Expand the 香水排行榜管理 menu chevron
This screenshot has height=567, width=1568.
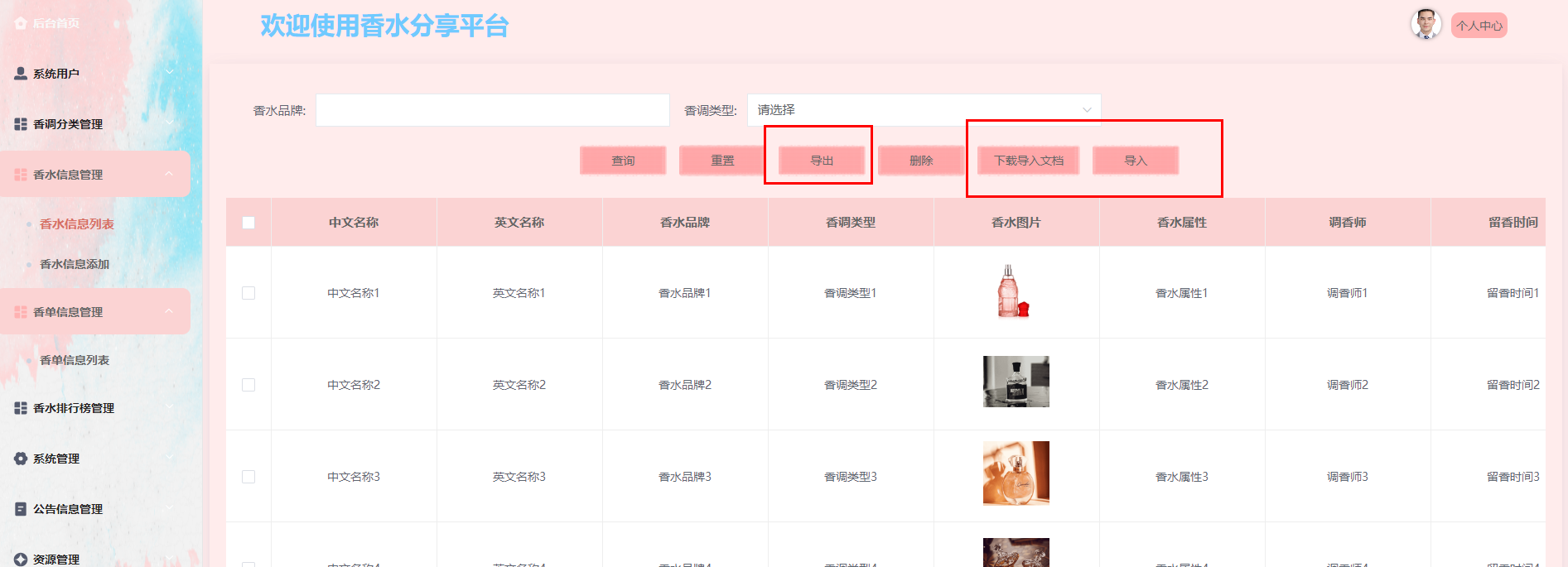[x=169, y=407]
